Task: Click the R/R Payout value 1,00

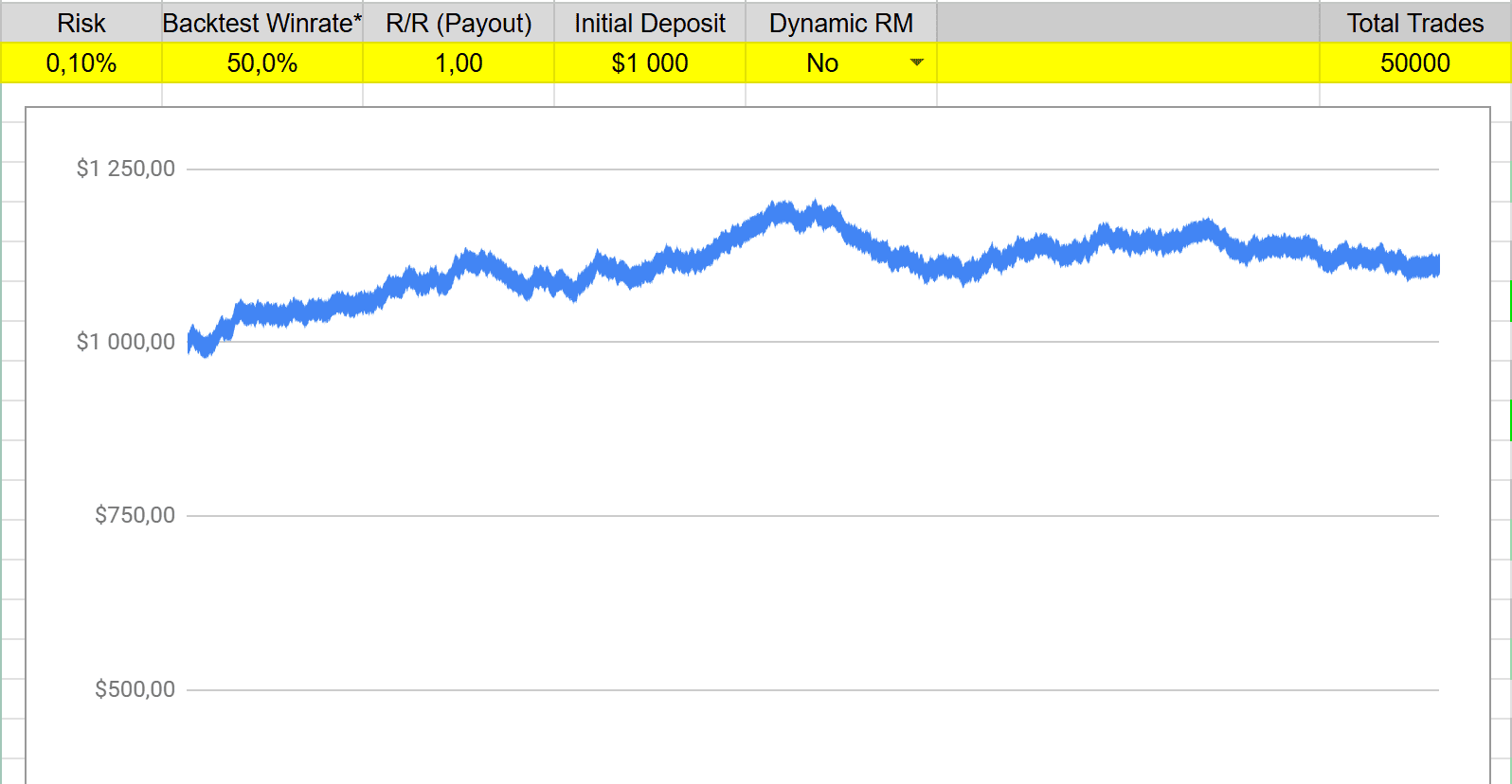Action: [459, 63]
